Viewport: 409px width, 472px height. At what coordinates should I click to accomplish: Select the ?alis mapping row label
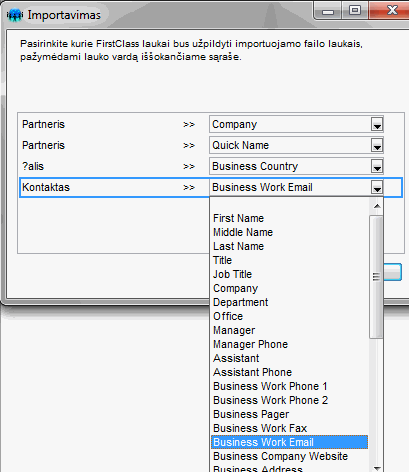click(33, 166)
